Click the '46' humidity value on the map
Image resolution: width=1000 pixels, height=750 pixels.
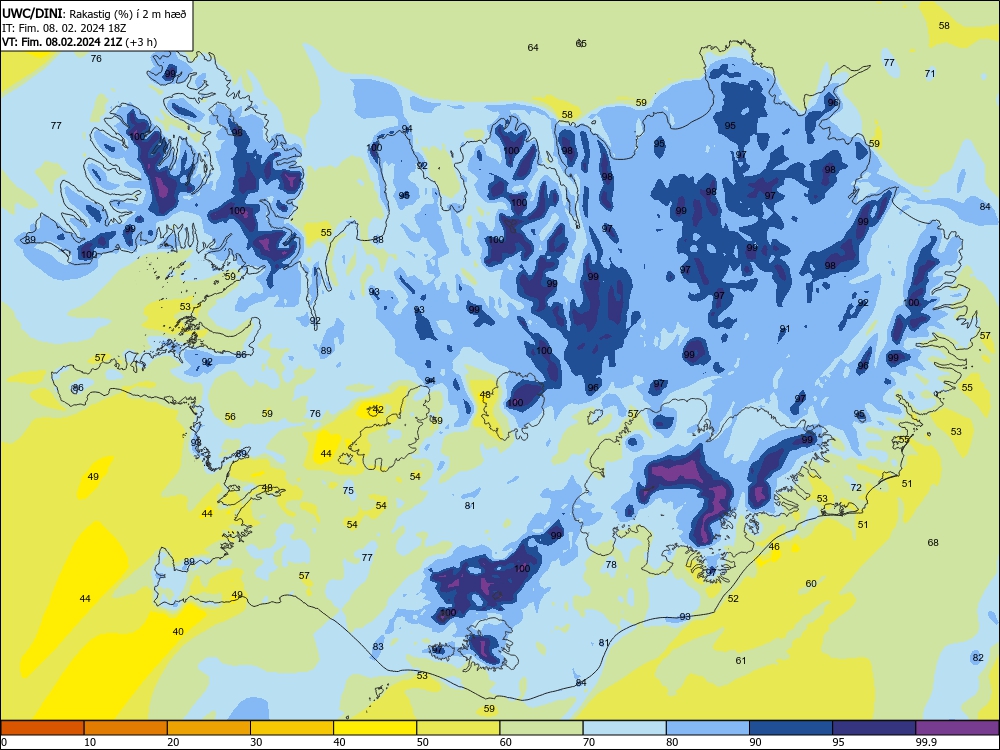pos(774,547)
